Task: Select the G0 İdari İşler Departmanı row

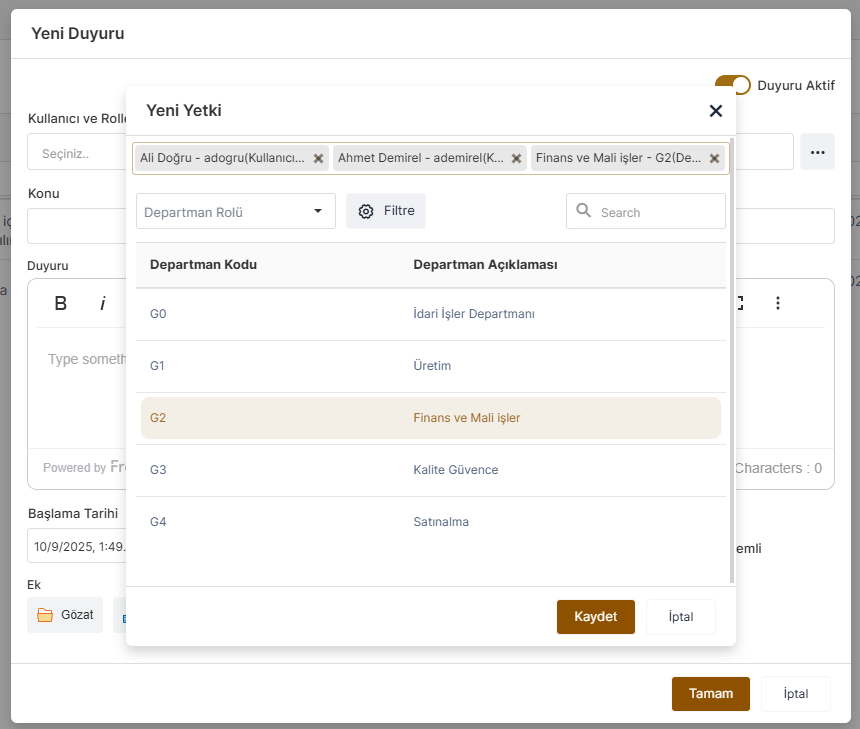Action: (x=430, y=314)
